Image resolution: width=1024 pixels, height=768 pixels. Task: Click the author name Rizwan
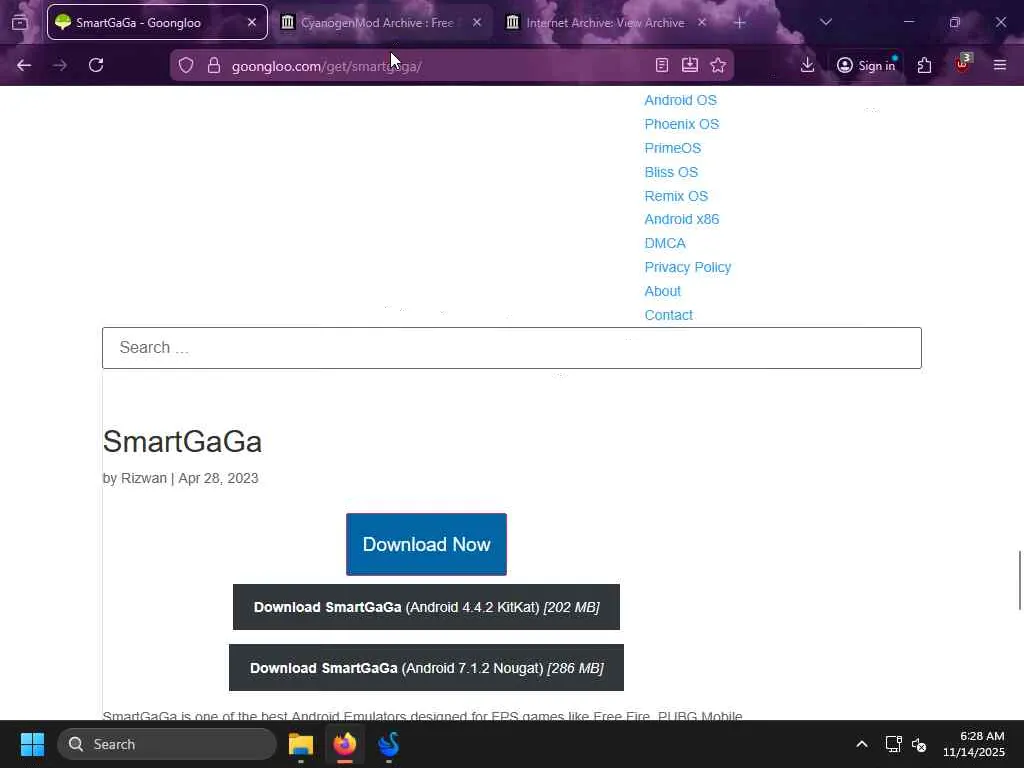[x=144, y=478]
